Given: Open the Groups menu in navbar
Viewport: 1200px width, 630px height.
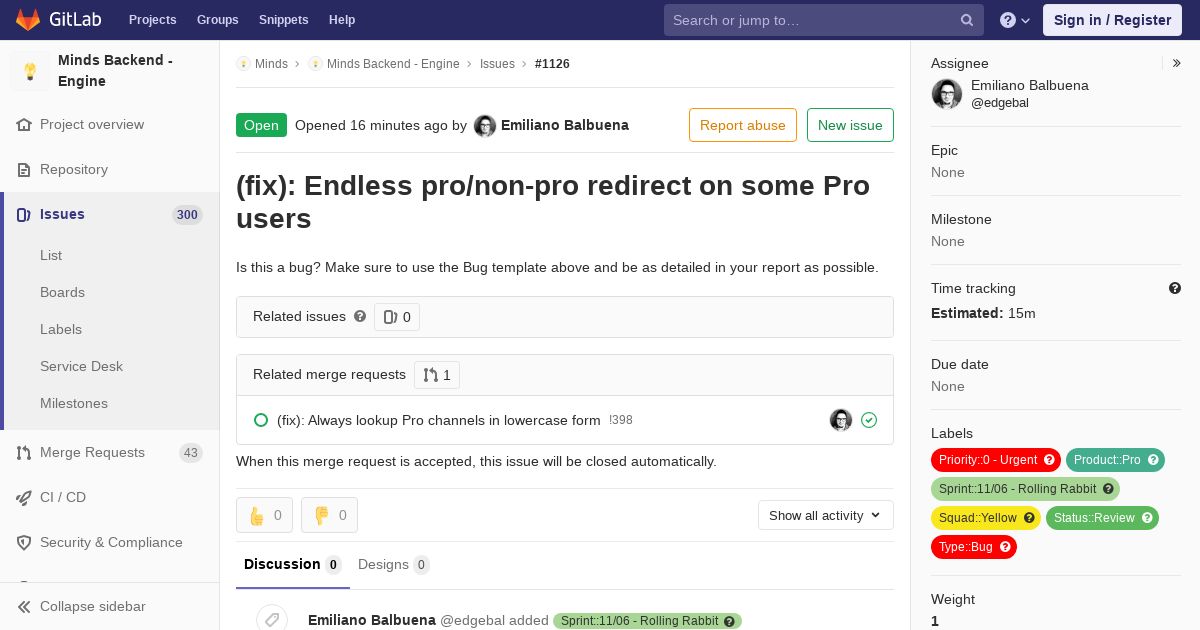Looking at the screenshot, I should pos(218,20).
